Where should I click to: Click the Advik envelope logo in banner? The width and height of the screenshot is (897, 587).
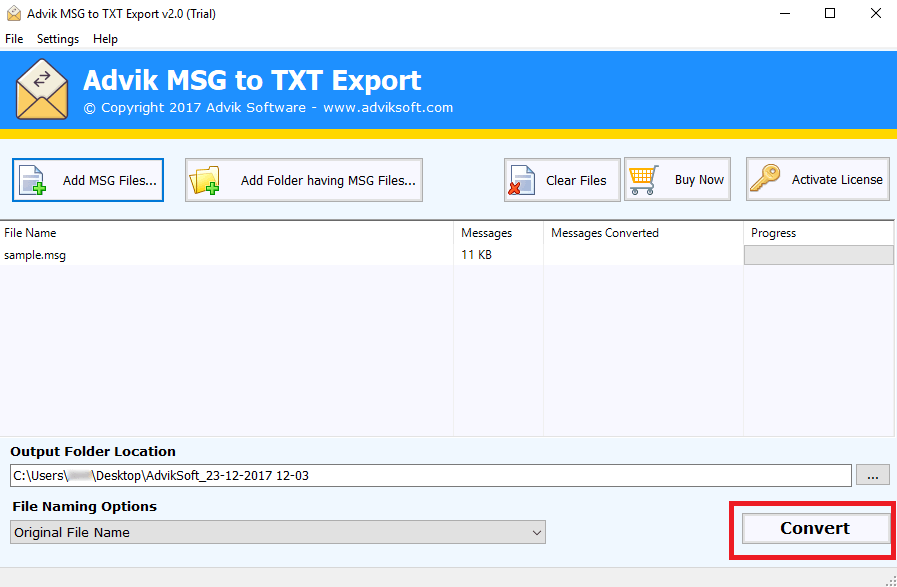(42, 89)
